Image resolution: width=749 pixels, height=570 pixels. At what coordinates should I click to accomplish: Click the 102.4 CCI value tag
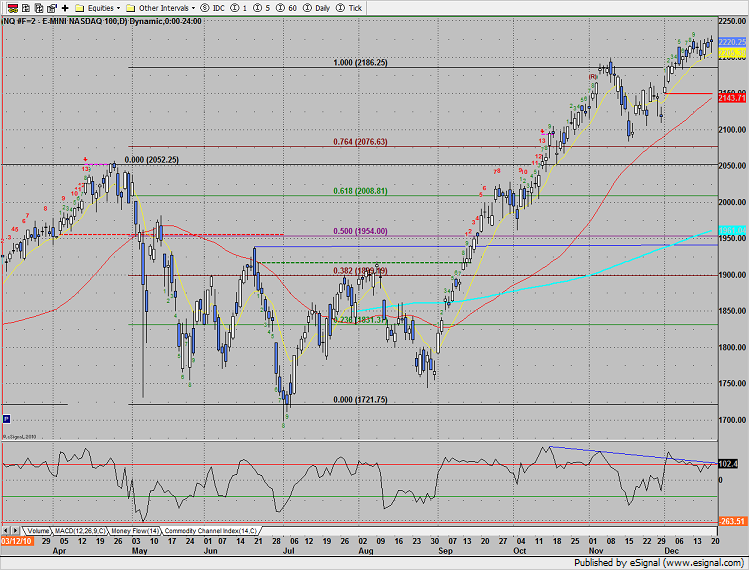coord(728,464)
